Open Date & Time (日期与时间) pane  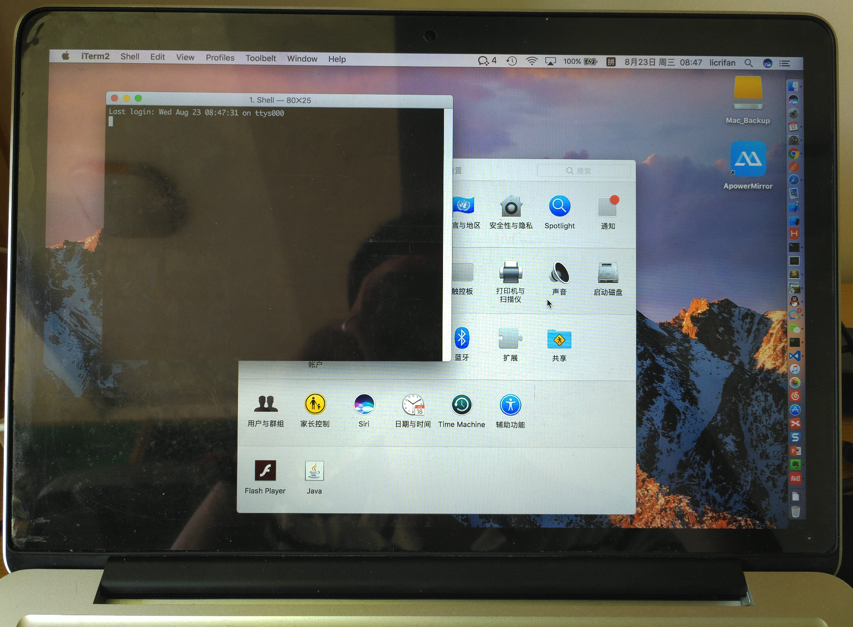pos(413,411)
